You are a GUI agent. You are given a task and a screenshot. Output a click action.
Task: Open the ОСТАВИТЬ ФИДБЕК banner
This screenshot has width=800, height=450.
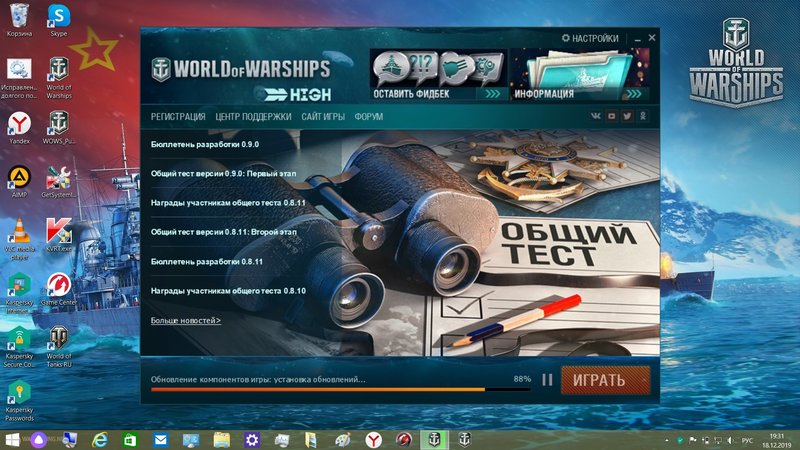(438, 74)
